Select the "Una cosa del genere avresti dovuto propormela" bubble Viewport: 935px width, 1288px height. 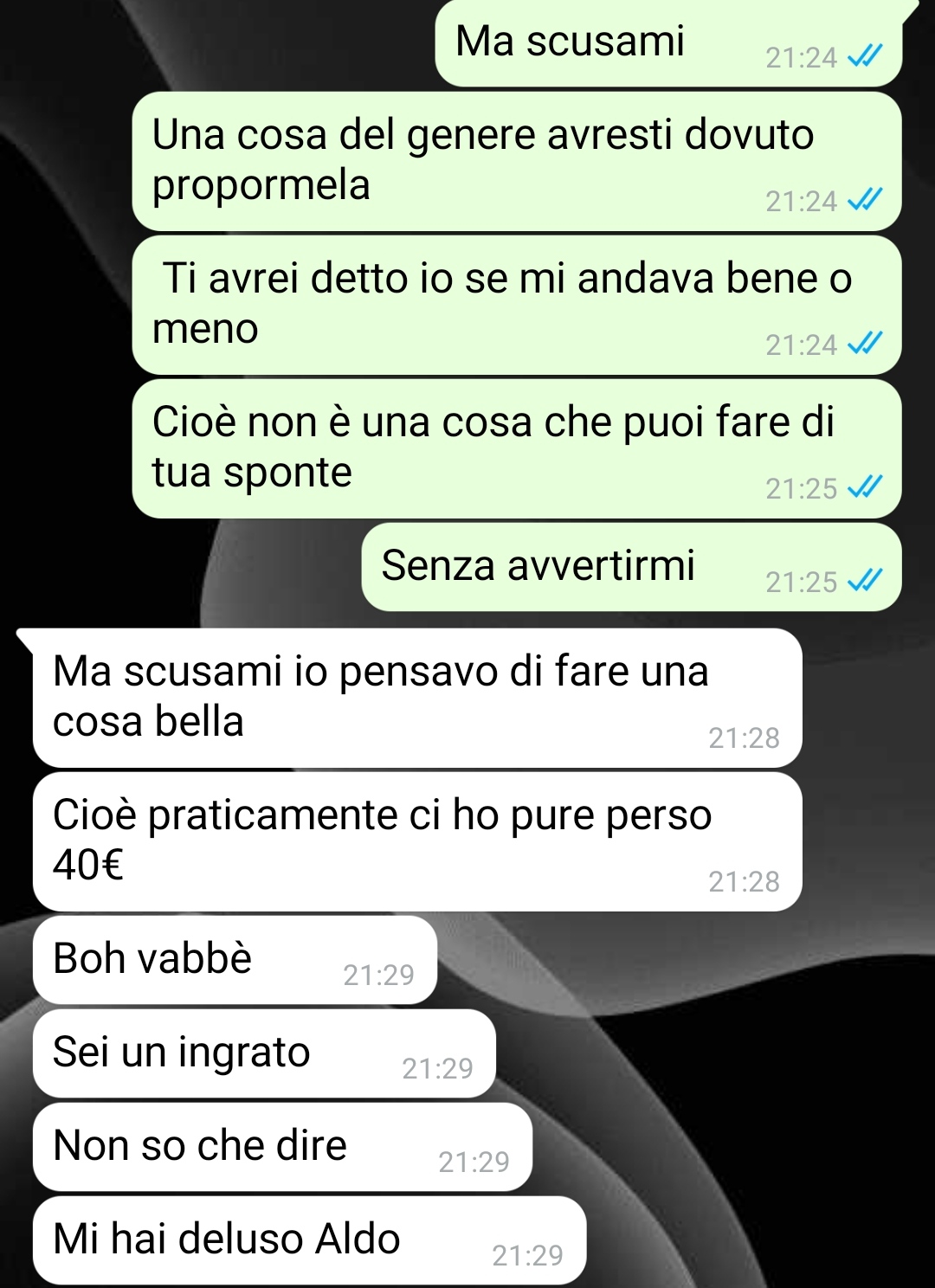point(517,162)
